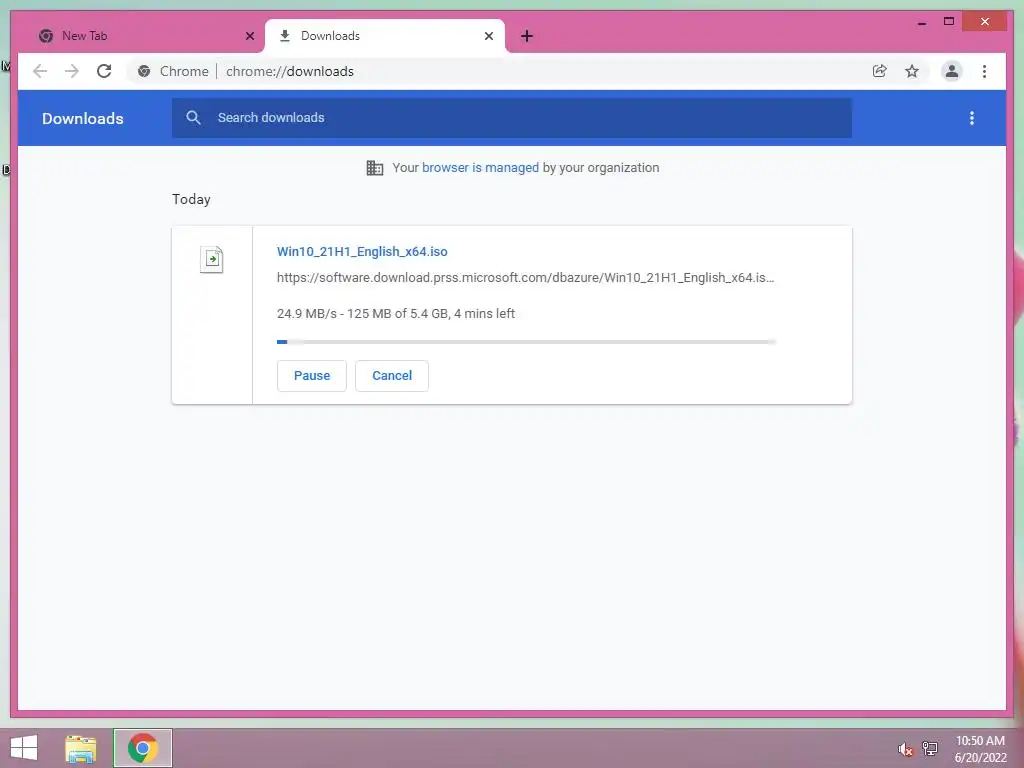Click the 'Today' date label
This screenshot has width=1024, height=768.
click(191, 199)
